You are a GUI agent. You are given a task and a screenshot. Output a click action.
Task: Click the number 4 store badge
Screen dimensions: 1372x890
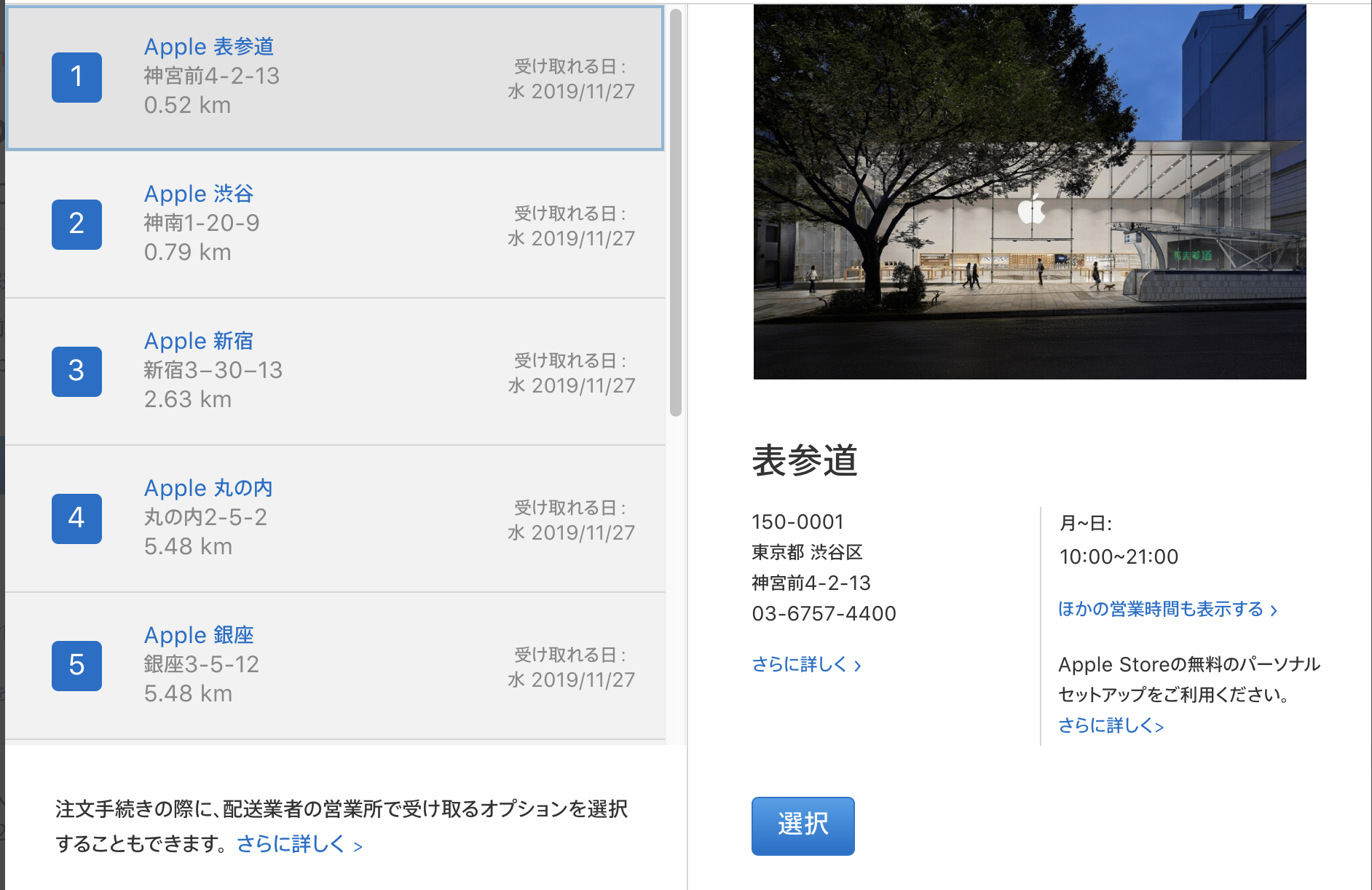(x=76, y=519)
